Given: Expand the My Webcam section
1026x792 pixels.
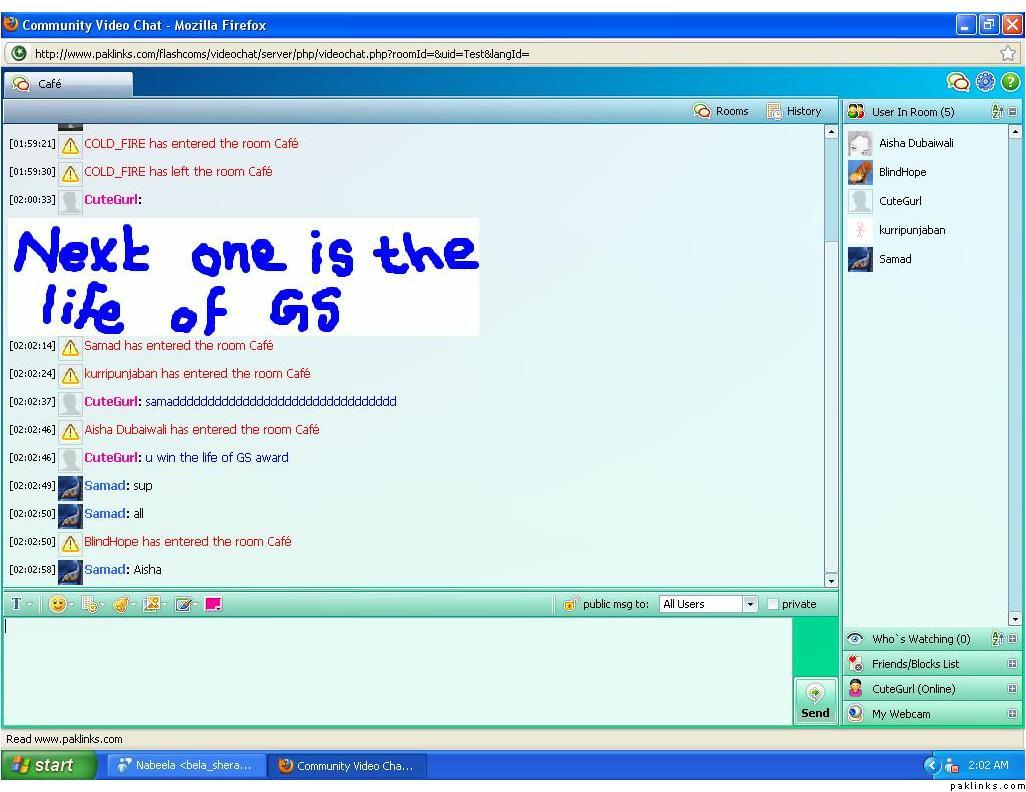Looking at the screenshot, I should pyautogui.click(x=1013, y=714).
